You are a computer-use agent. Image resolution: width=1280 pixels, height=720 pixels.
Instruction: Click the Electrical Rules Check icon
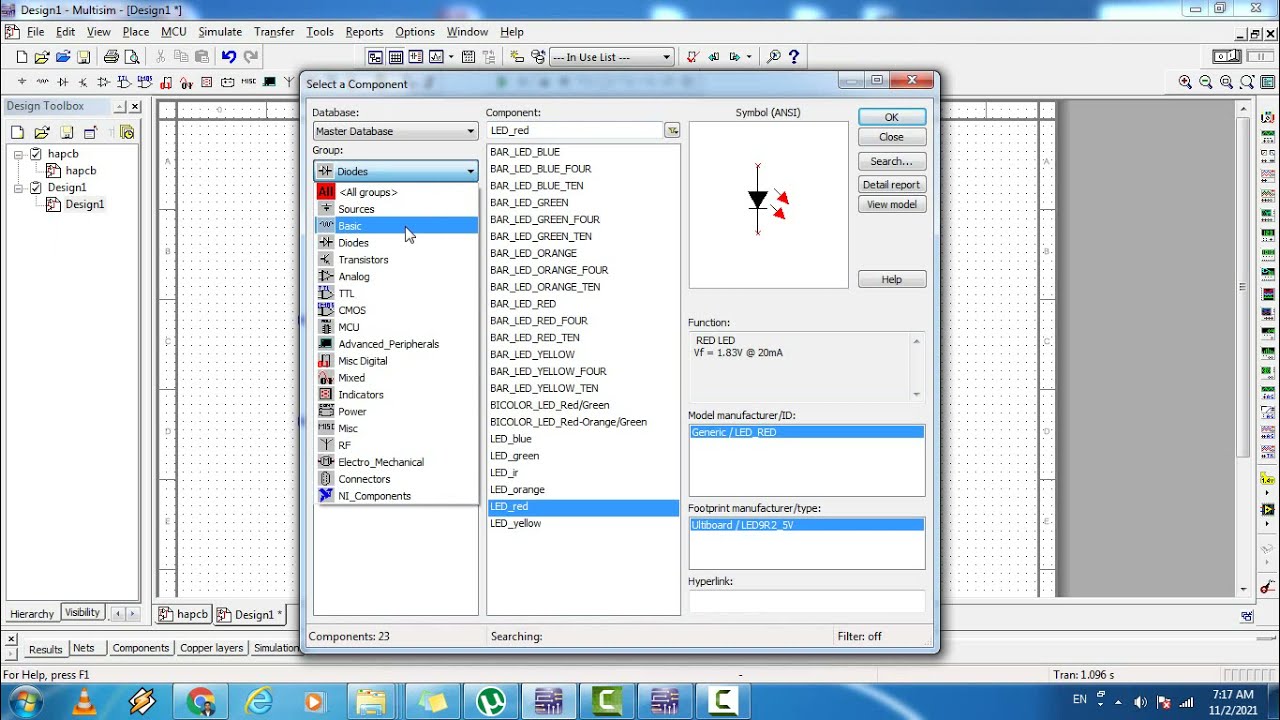pyautogui.click(x=693, y=57)
